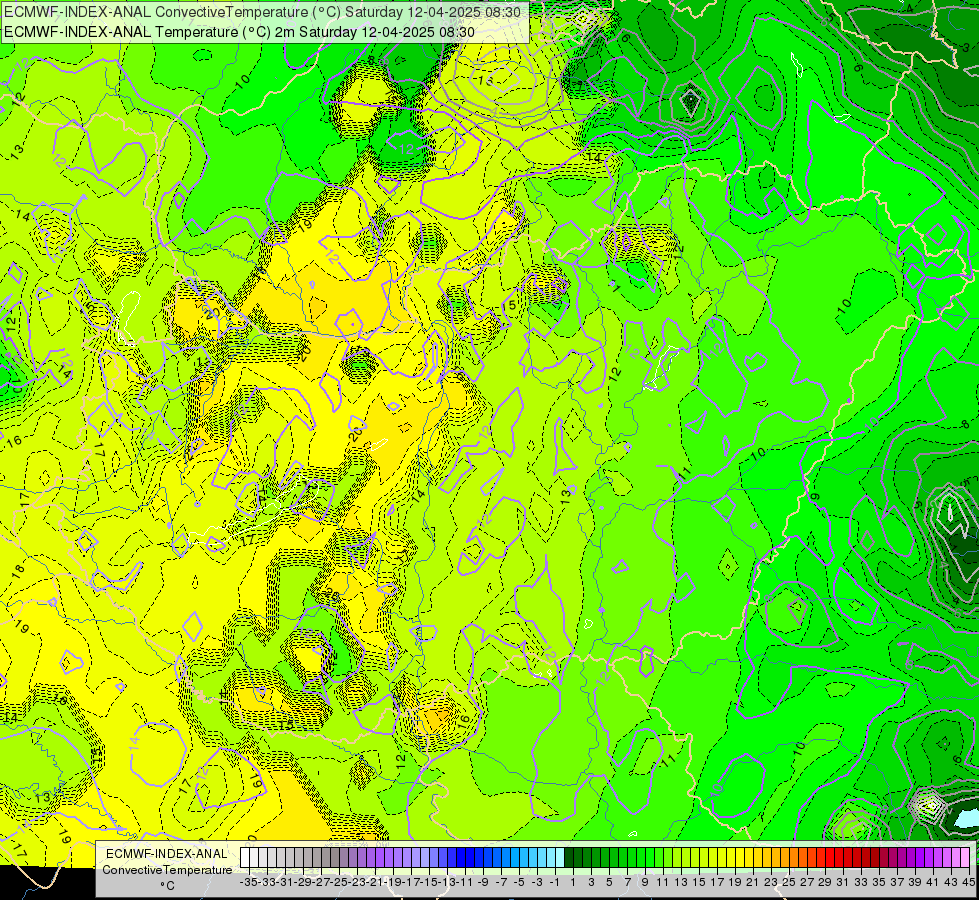
Task: Click the -1 value in the legend scale
Action: [555, 882]
